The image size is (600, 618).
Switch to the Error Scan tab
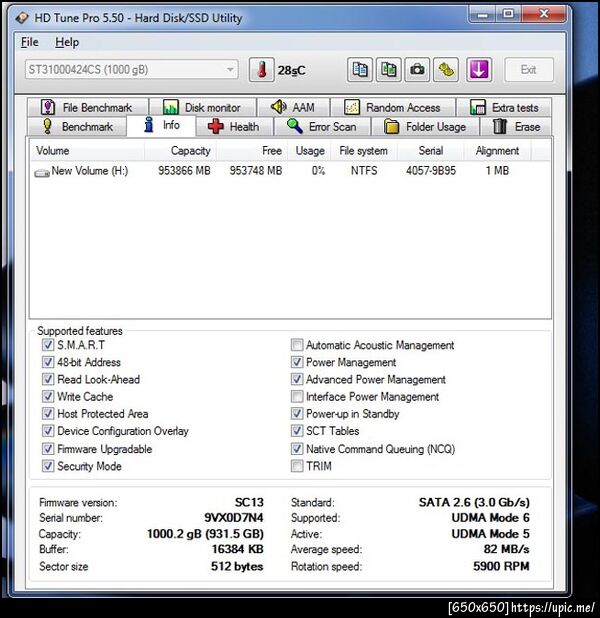click(322, 127)
